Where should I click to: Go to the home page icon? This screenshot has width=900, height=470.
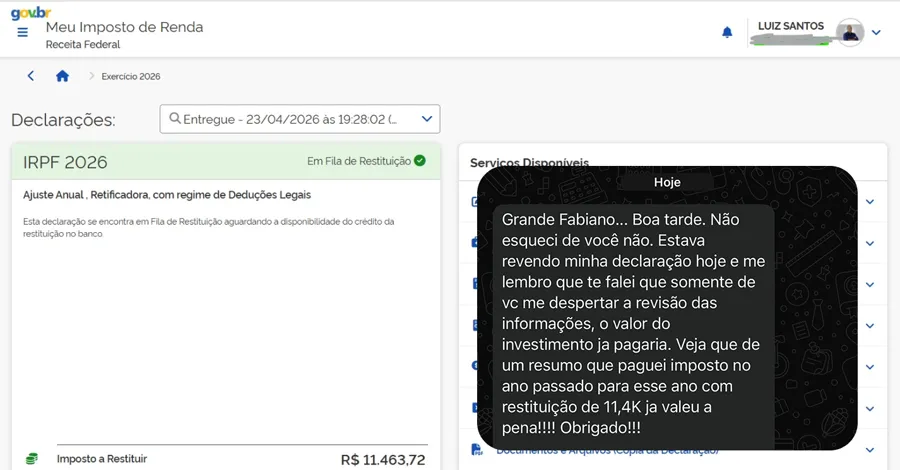pos(63,76)
